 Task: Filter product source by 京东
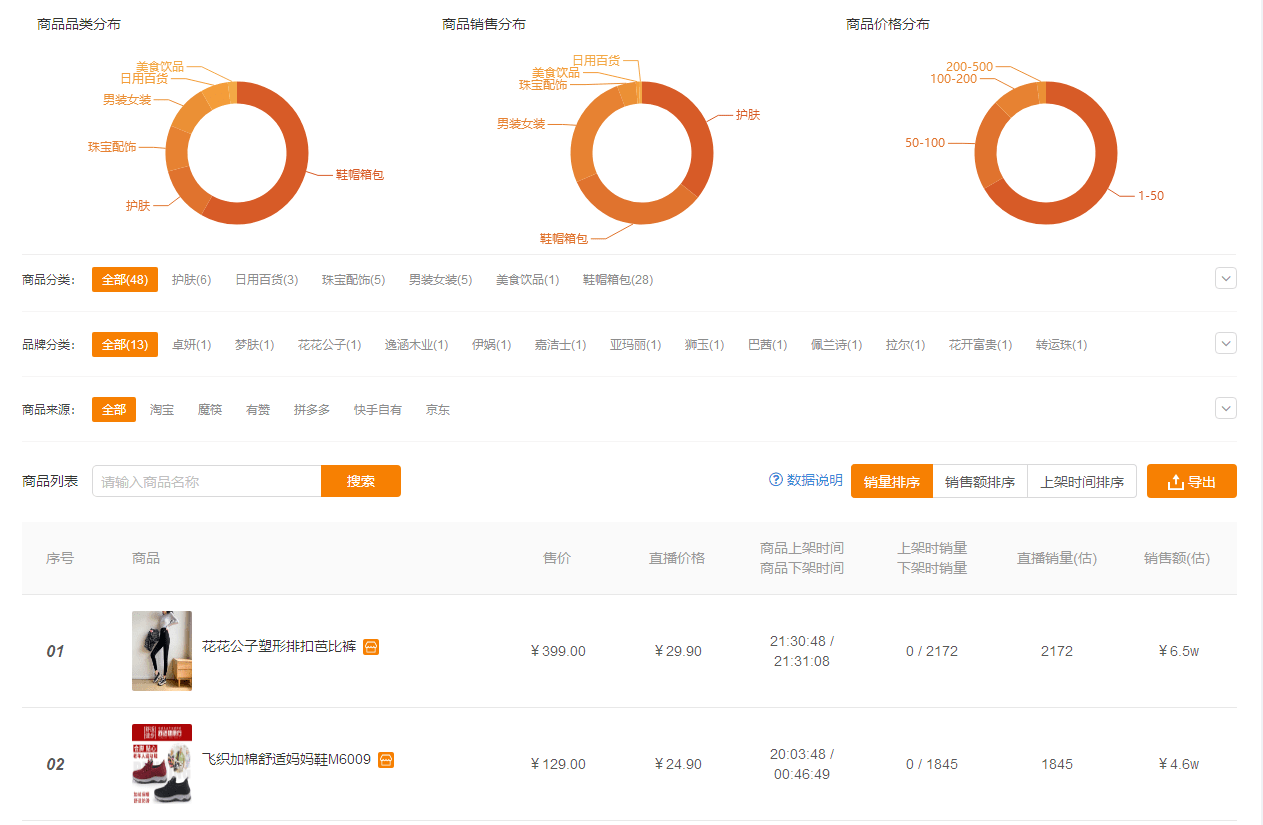(438, 410)
